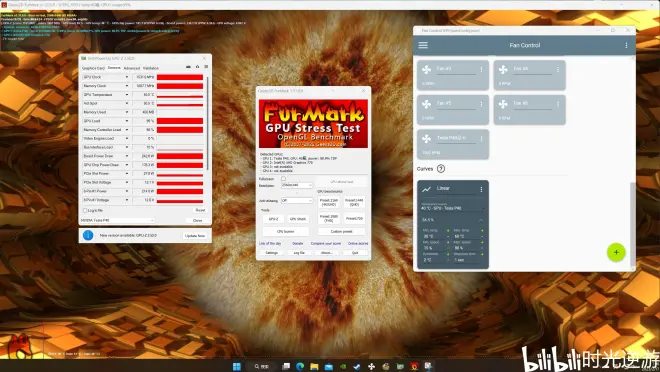
Task: Click the green add (+) floating button
Action: 616,252
